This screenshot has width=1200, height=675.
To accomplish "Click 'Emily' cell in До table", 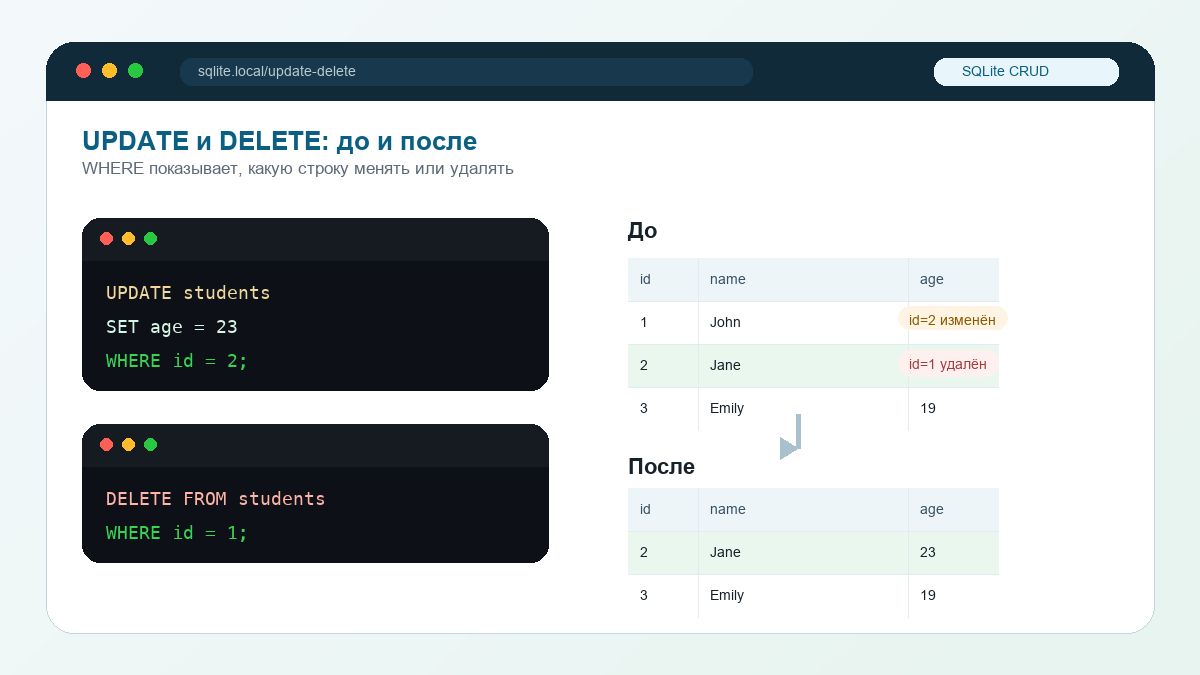I will tap(803, 409).
